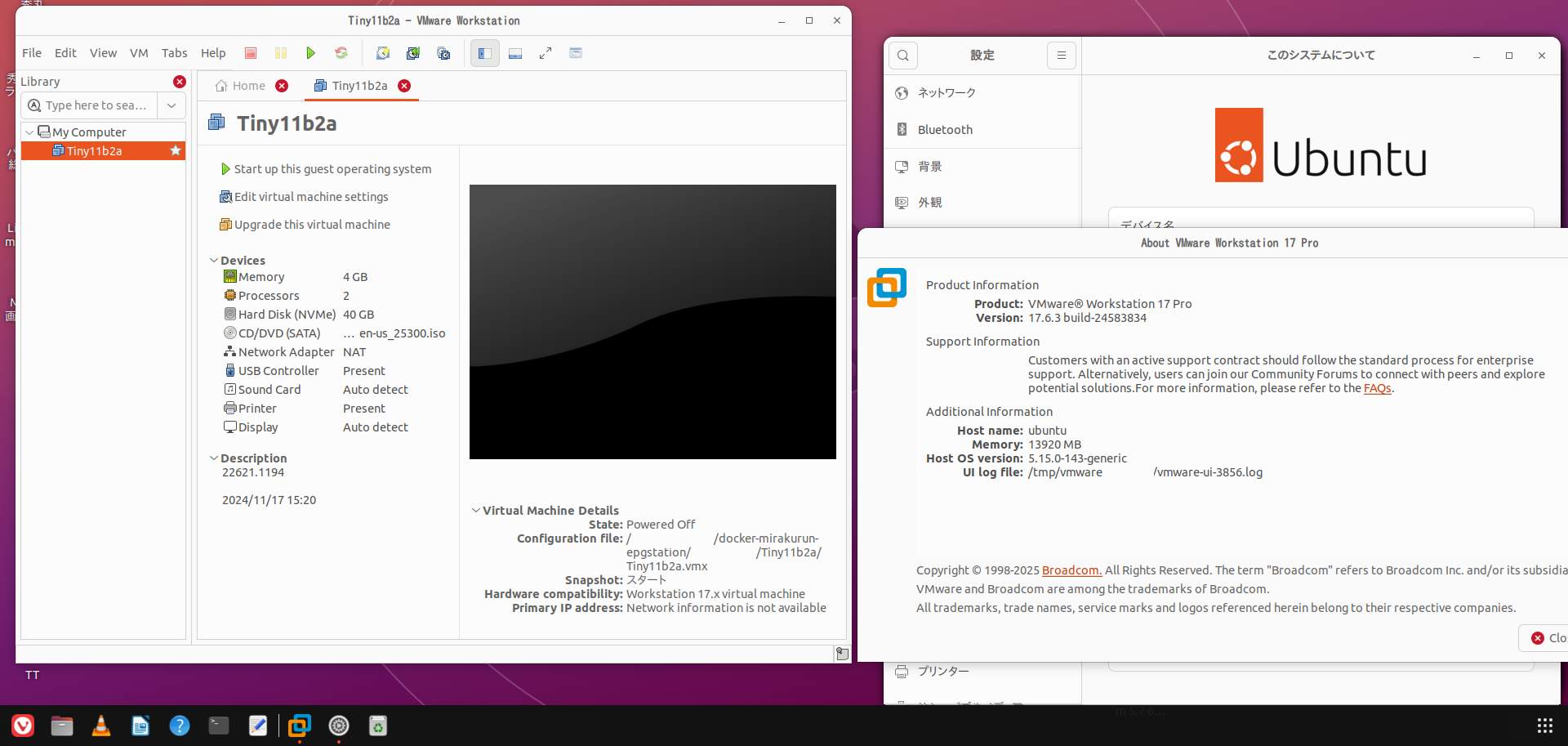This screenshot has height=746, width=1568.
Task: Close the Home tab with its red X
Action: click(282, 86)
